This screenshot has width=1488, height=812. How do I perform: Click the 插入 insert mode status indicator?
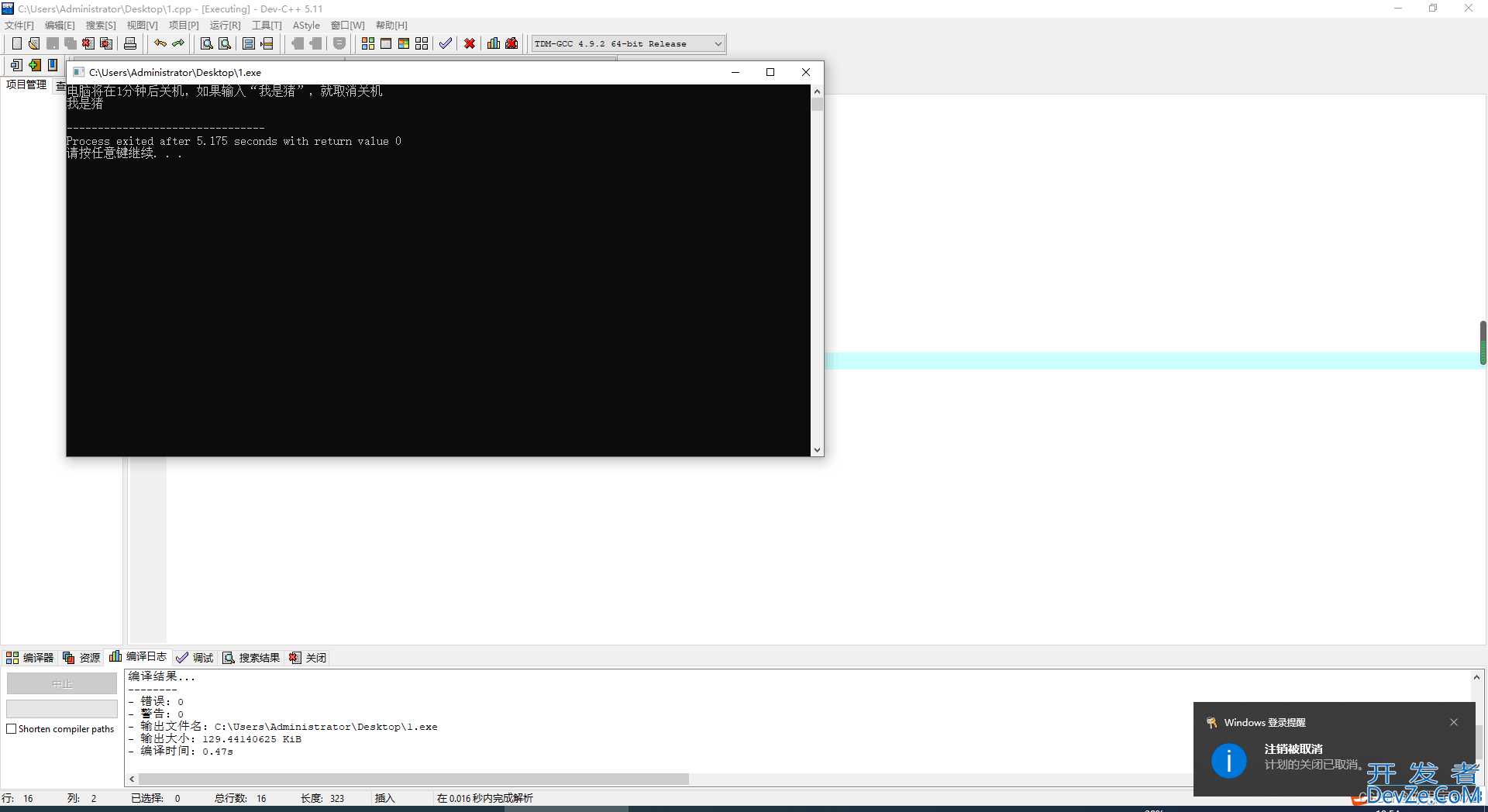click(x=385, y=798)
